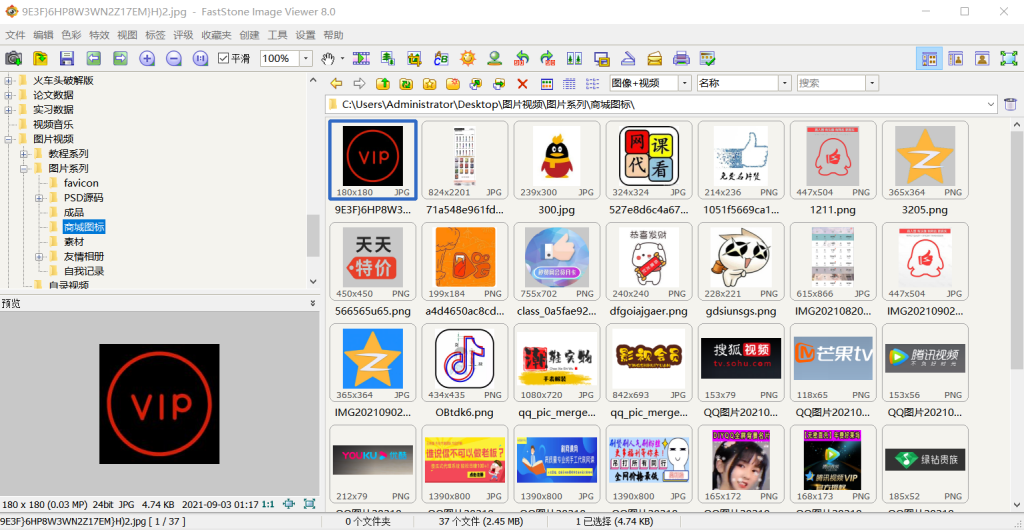Go up one folder level

(383, 84)
